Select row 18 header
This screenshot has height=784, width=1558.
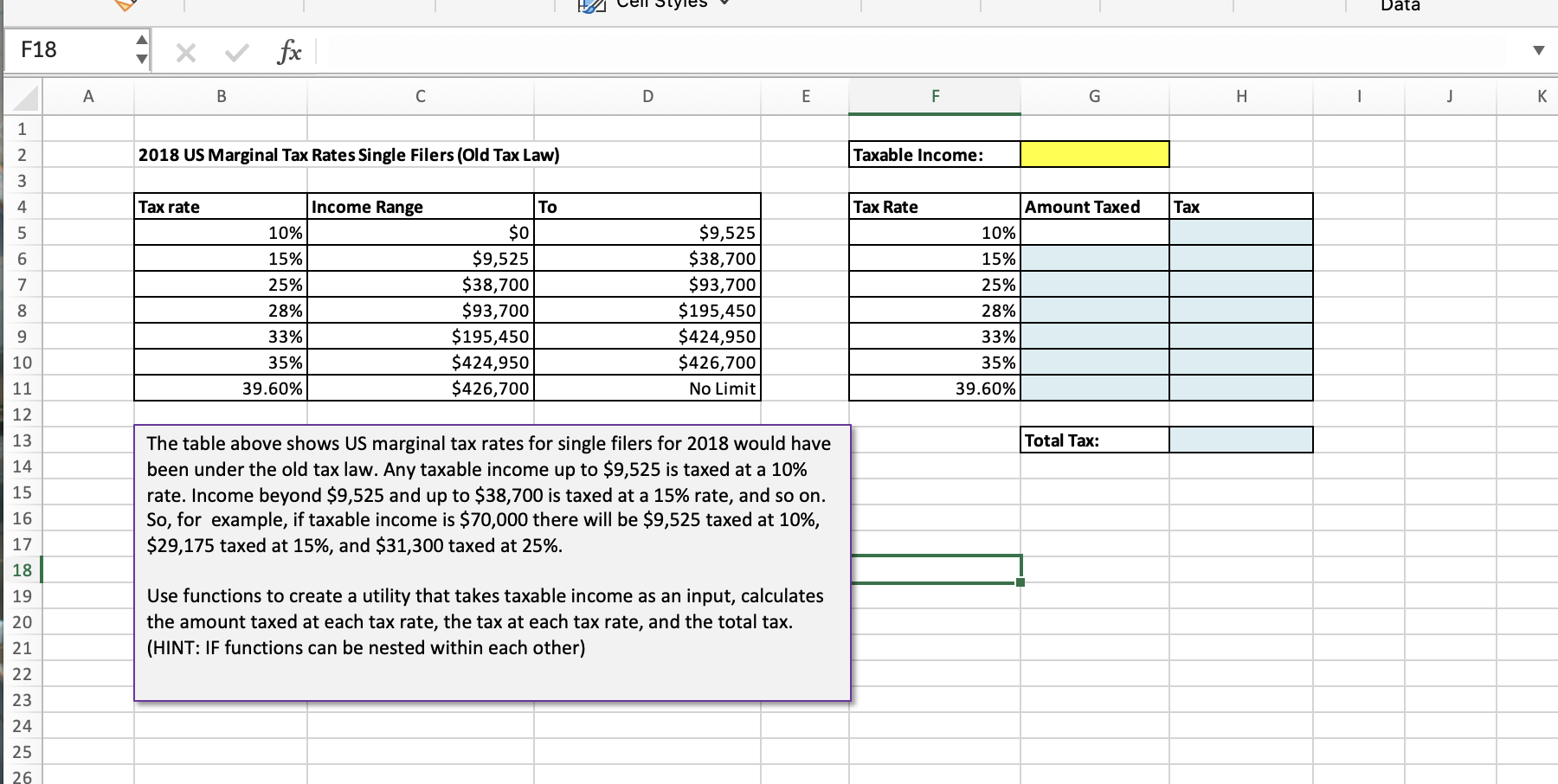[x=23, y=570]
